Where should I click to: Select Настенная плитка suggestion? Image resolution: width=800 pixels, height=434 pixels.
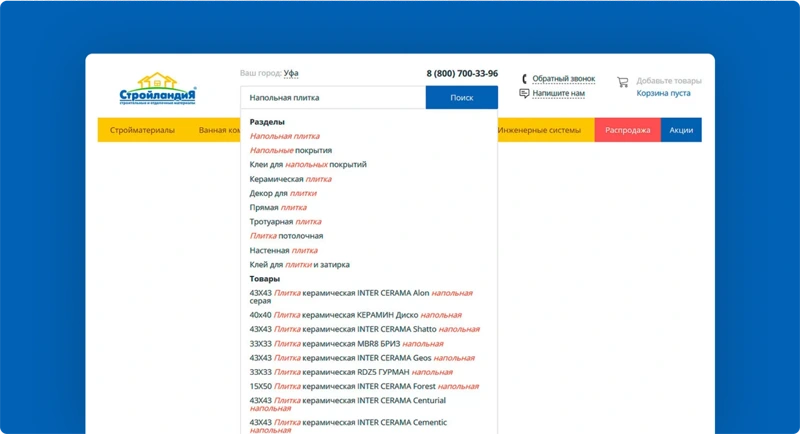pos(284,250)
